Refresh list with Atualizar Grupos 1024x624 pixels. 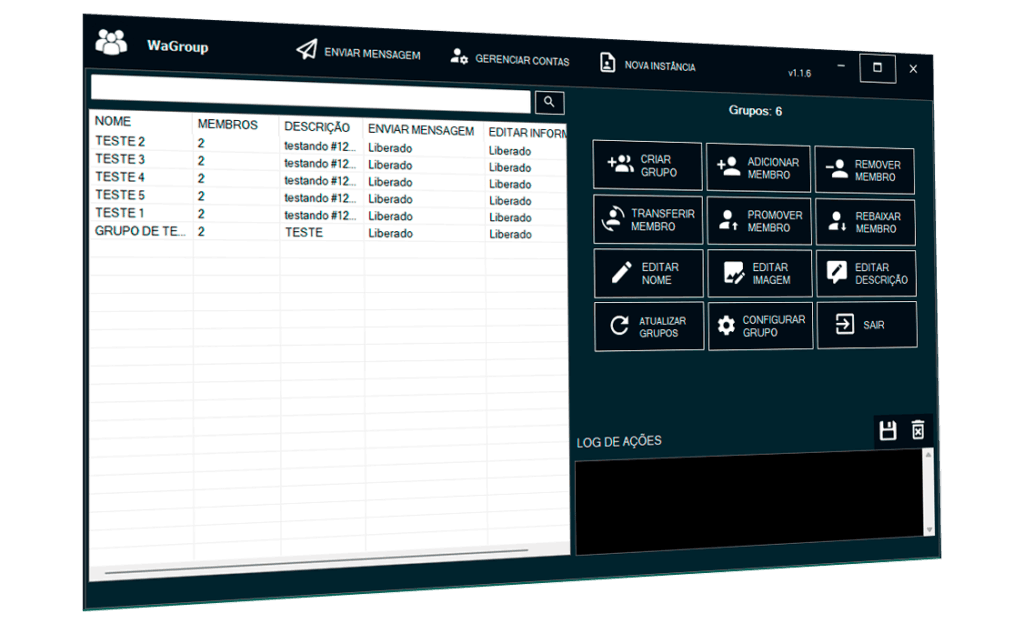point(649,326)
